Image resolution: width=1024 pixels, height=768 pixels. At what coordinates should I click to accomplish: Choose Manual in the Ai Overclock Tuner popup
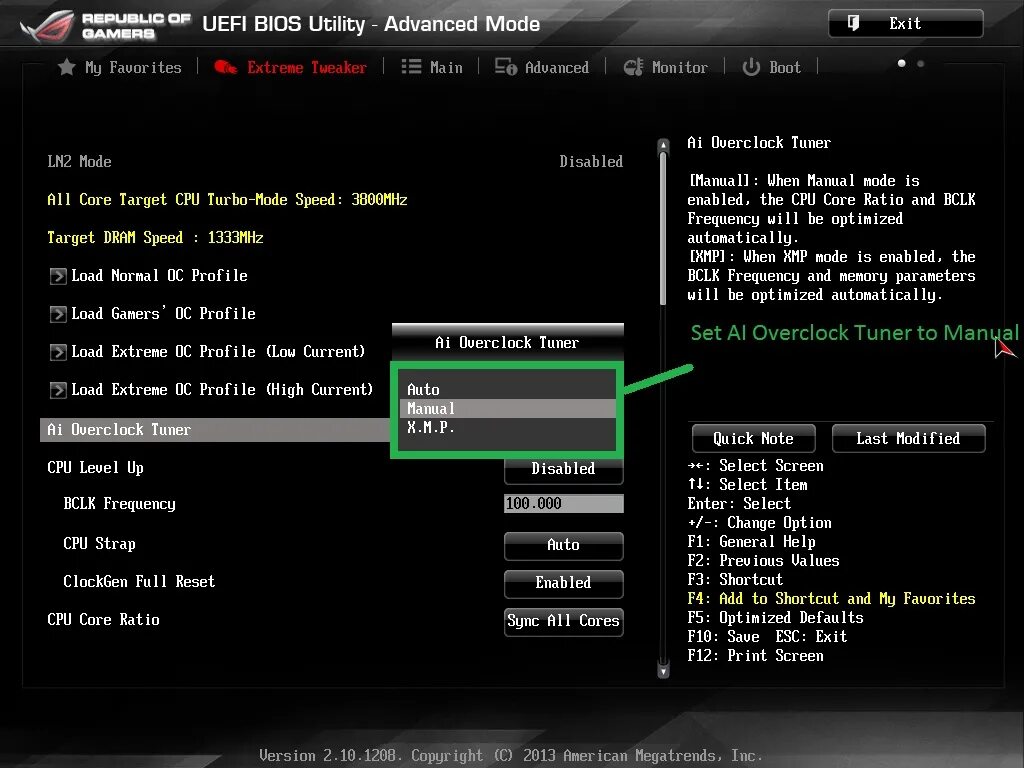pyautogui.click(x=507, y=408)
